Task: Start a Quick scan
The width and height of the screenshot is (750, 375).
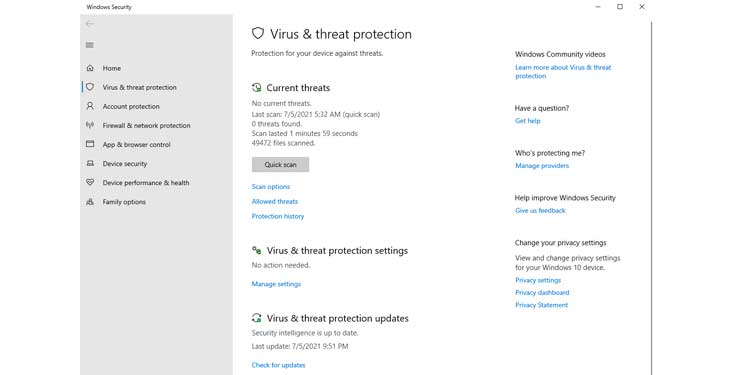Action: [280, 165]
